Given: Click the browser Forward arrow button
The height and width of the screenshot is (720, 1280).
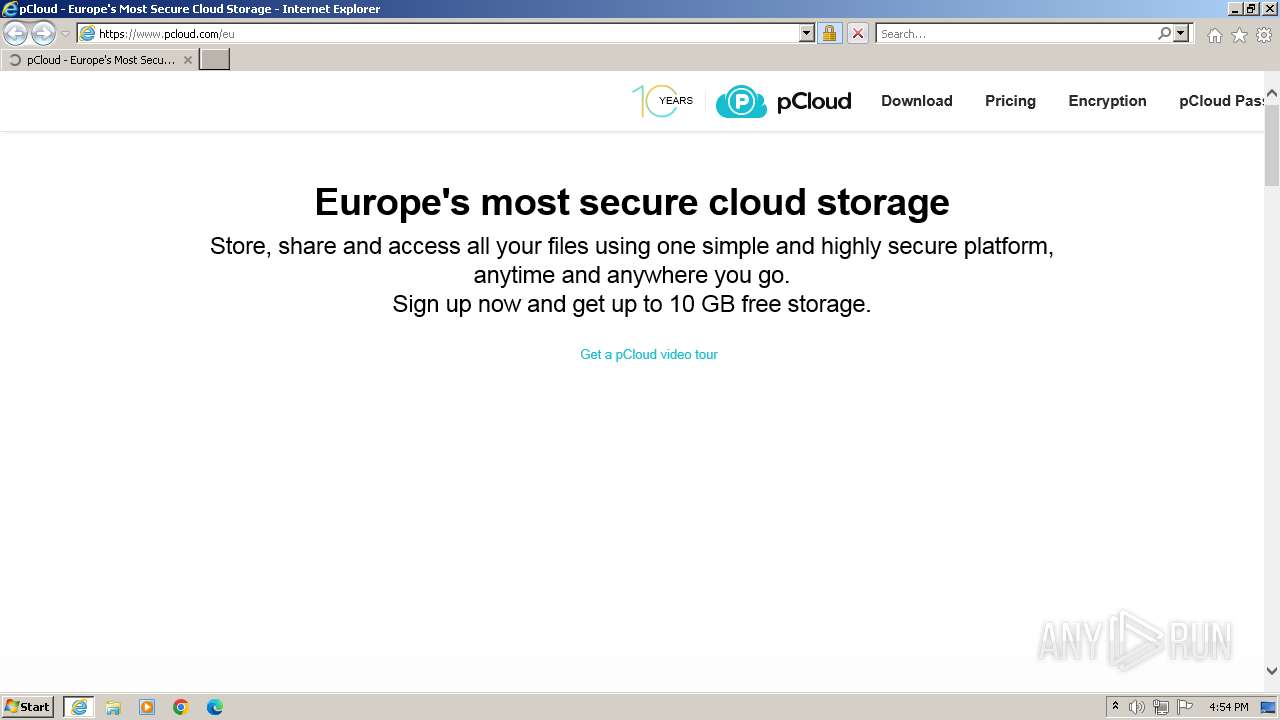Looking at the screenshot, I should pos(43,34).
